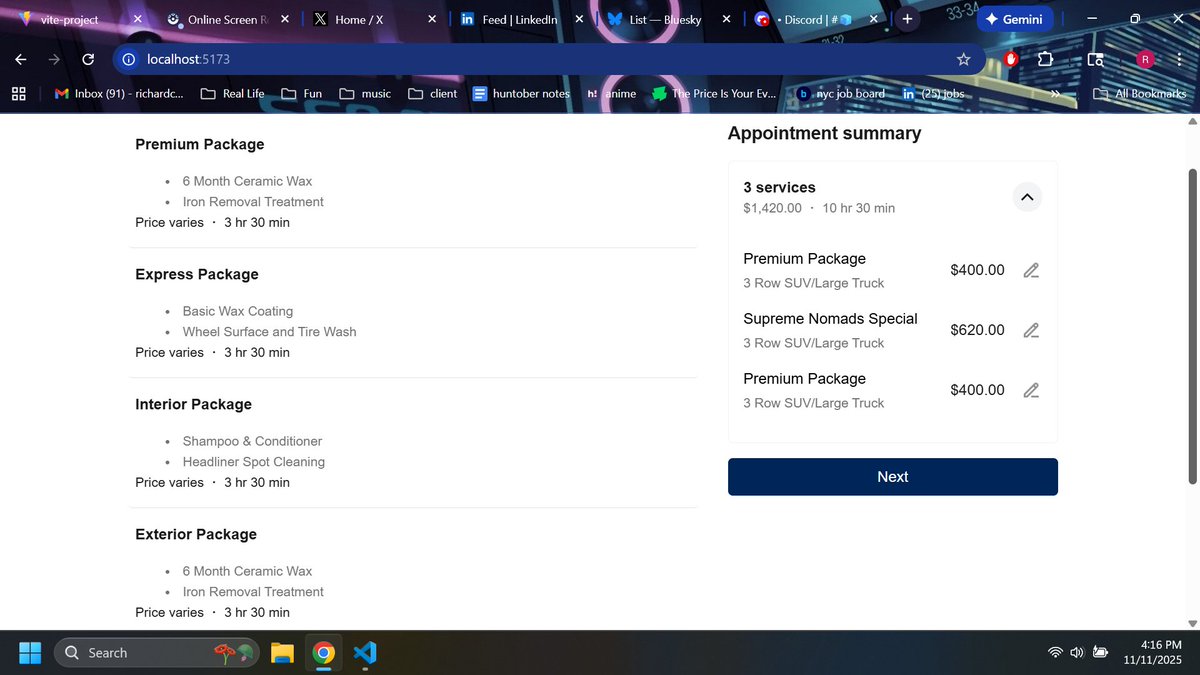The width and height of the screenshot is (1200, 675).
Task: View site information for localhost
Action: click(128, 59)
